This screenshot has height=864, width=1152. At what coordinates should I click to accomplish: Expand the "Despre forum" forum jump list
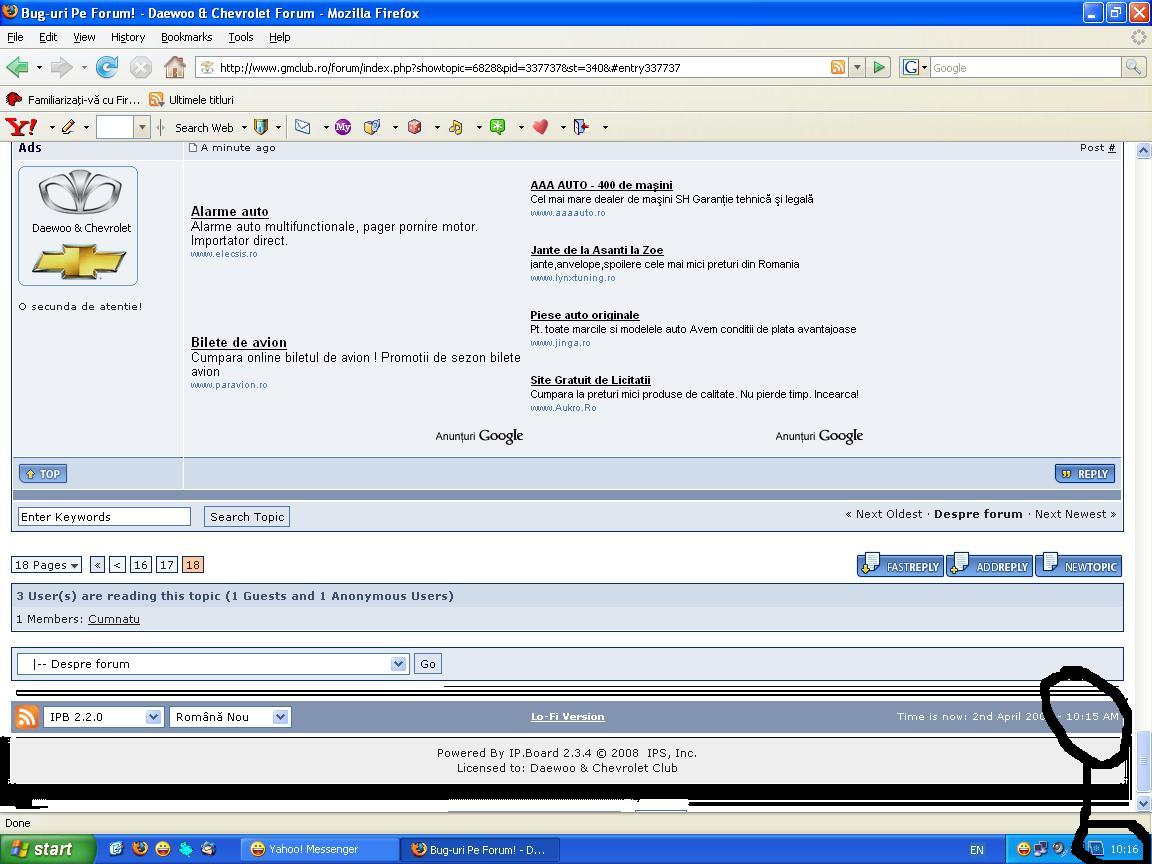click(x=212, y=664)
